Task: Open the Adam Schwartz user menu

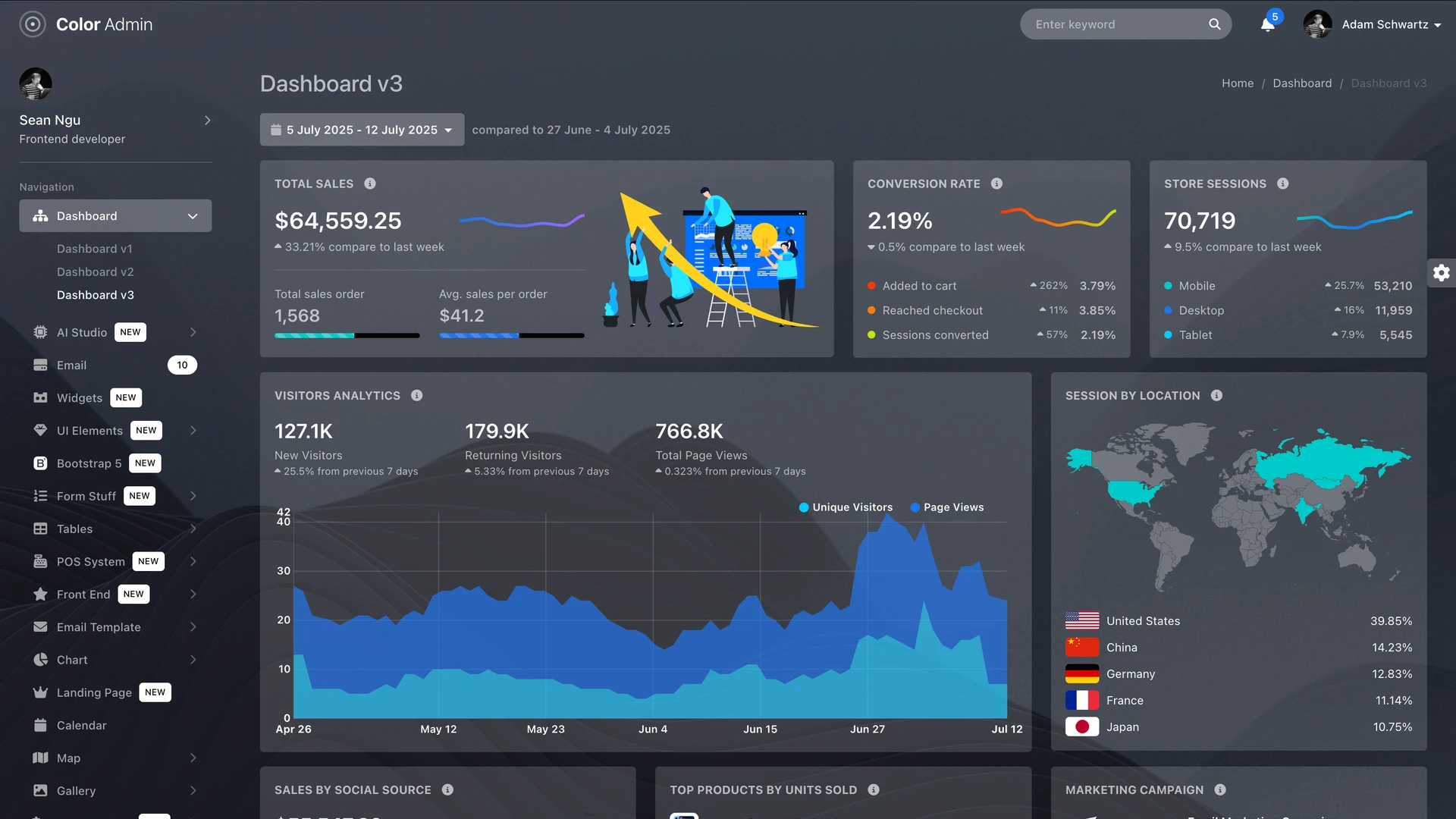Action: (x=1372, y=24)
